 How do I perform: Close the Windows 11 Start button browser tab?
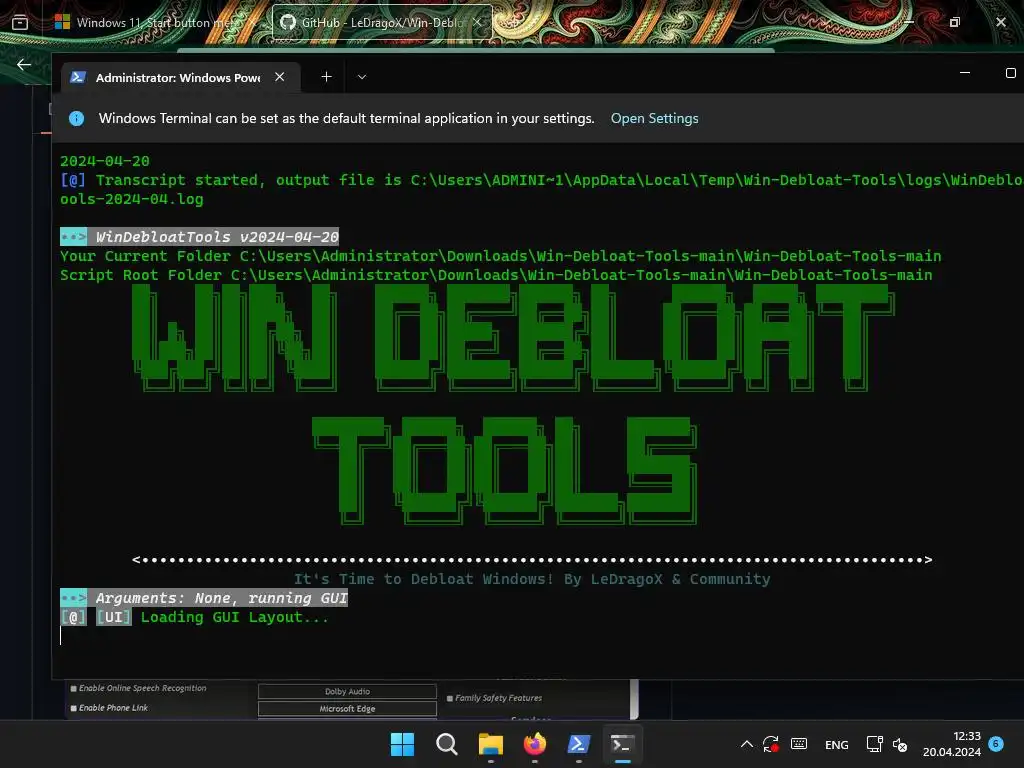(x=253, y=22)
